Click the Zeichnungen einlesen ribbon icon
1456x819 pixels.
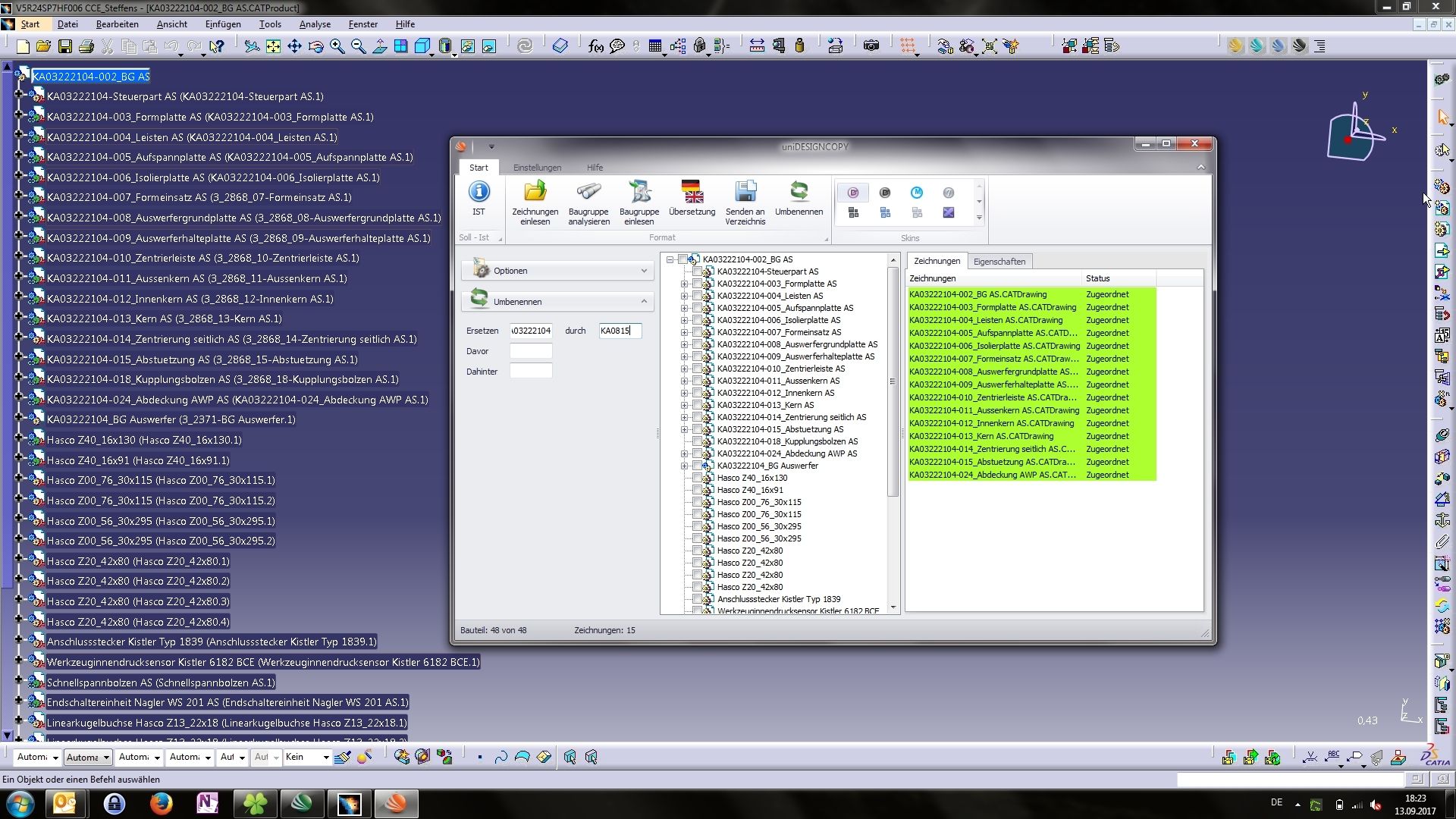click(x=535, y=193)
